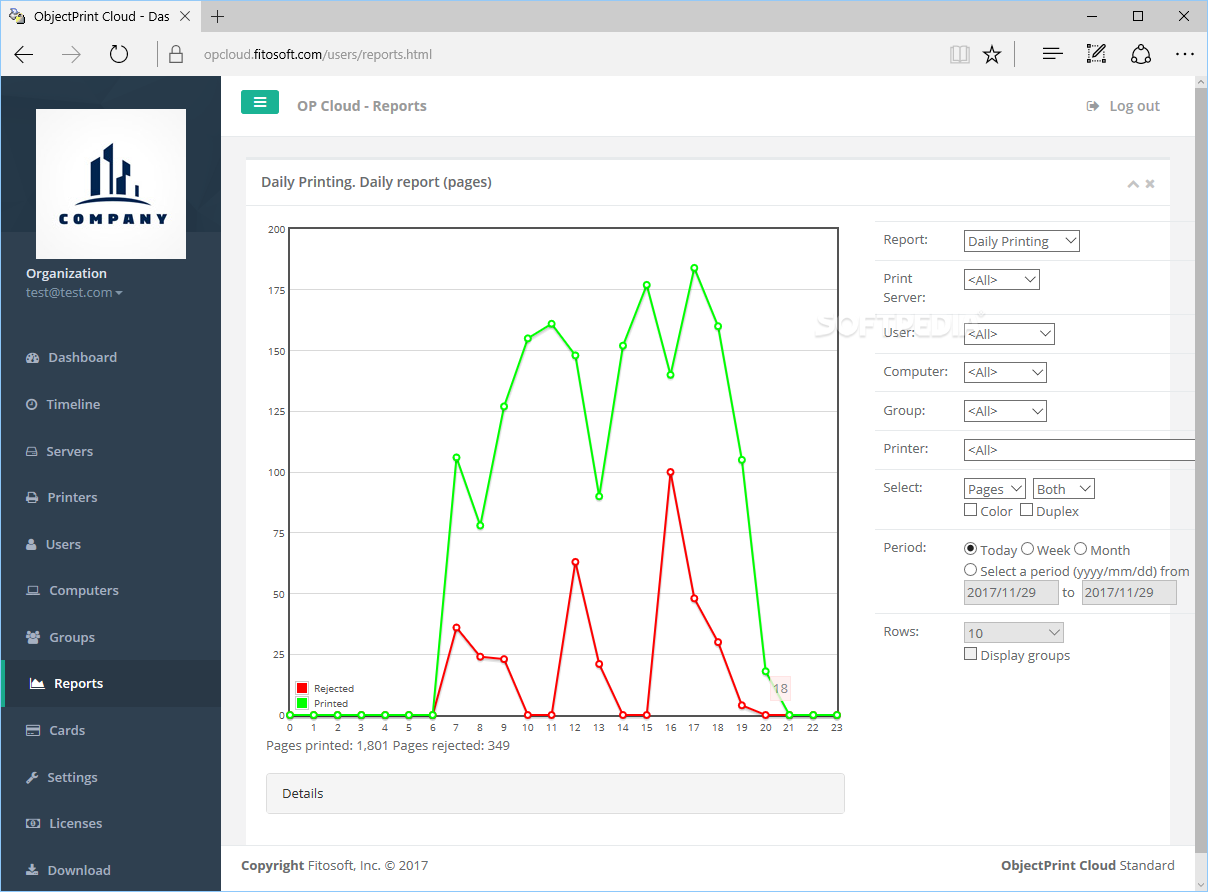The image size is (1208, 892).
Task: Click the Groups people icon
Action: click(x=32, y=637)
